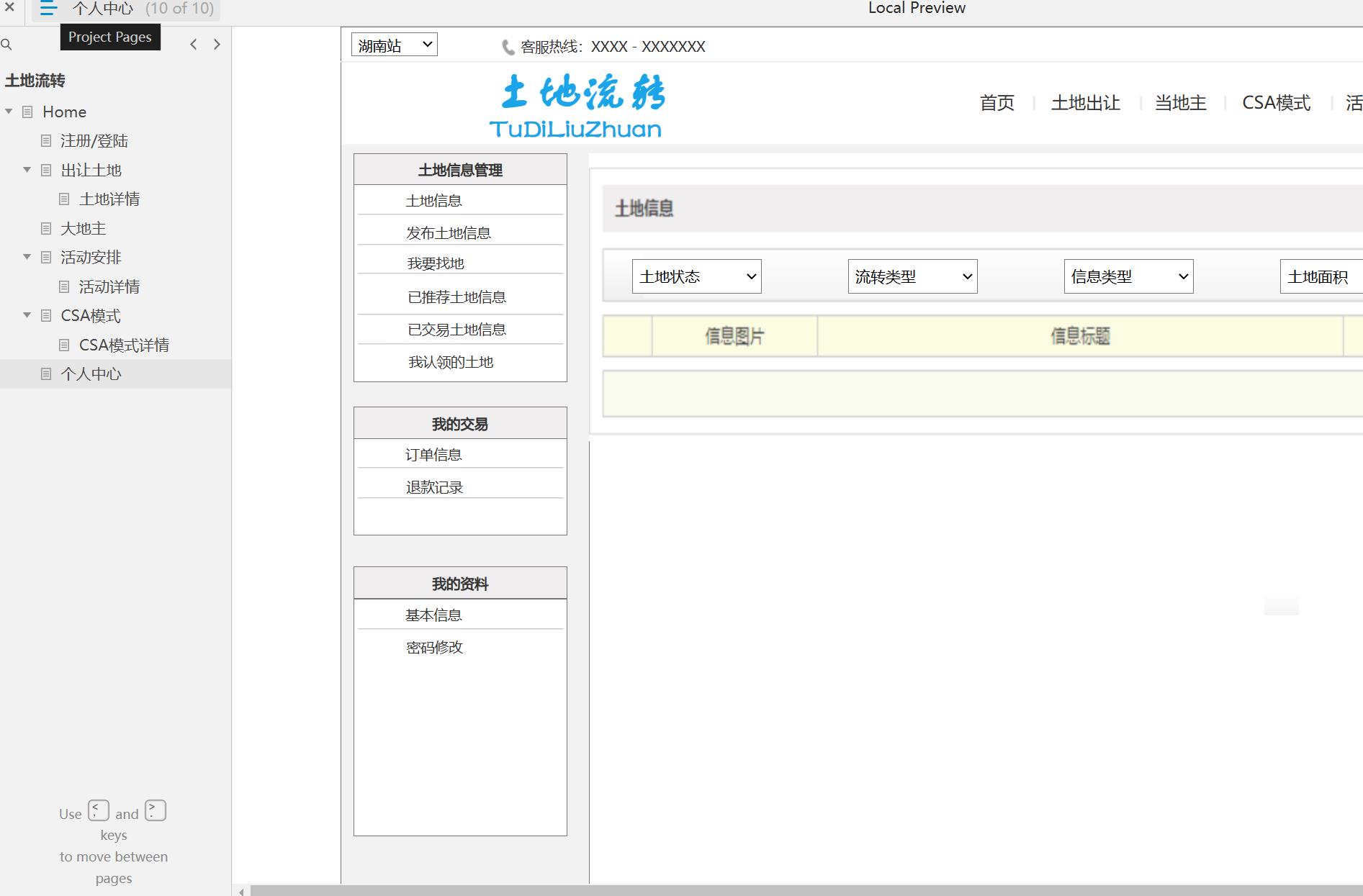Viewport: 1363px width, 896px height.
Task: Click the horizontal scrollbar left arrow
Action: (241, 892)
